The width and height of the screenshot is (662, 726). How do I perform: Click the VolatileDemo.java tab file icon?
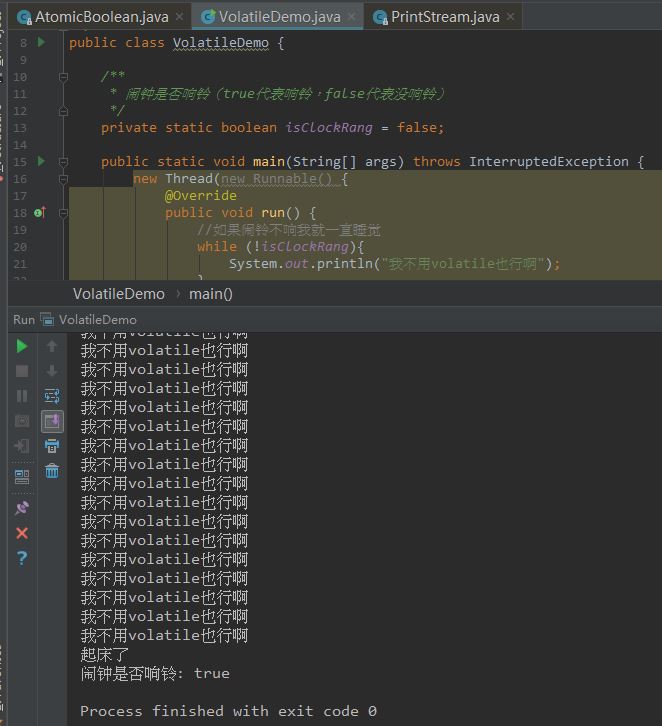208,17
